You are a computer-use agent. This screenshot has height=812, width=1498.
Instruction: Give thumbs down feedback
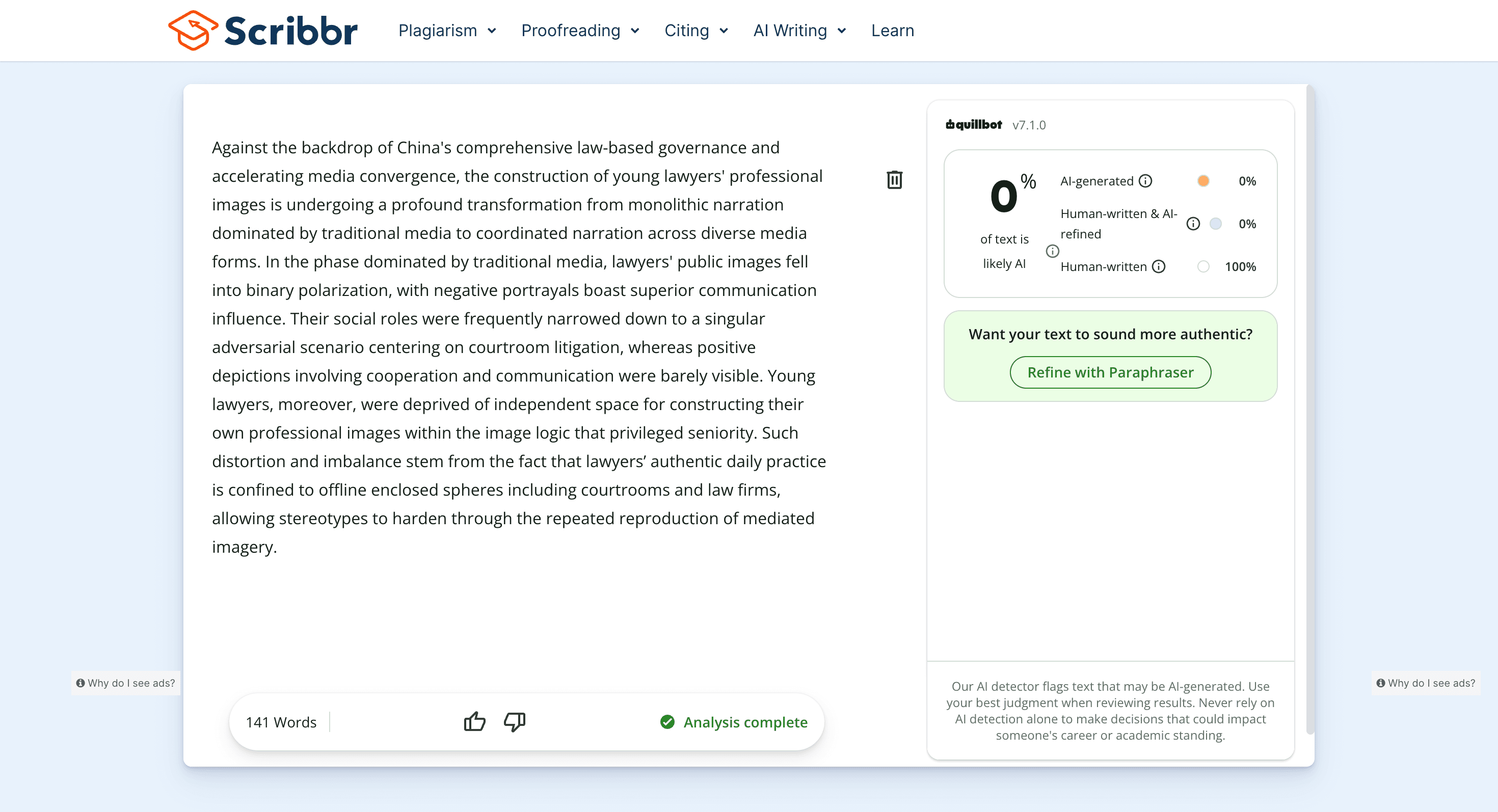click(x=515, y=721)
